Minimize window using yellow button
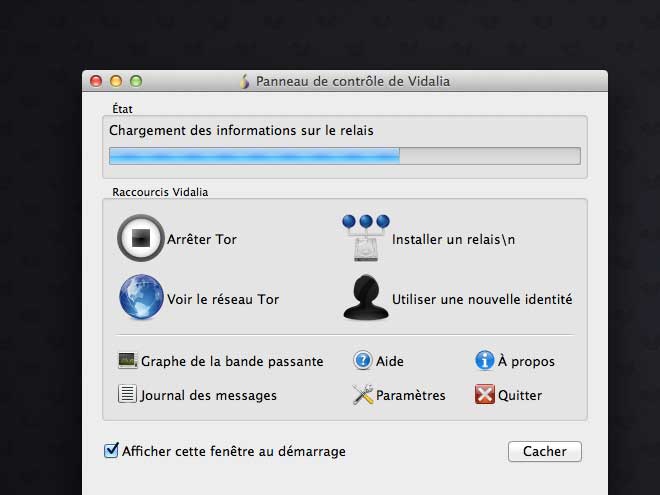Screen dimensions: 660x495 [116, 81]
